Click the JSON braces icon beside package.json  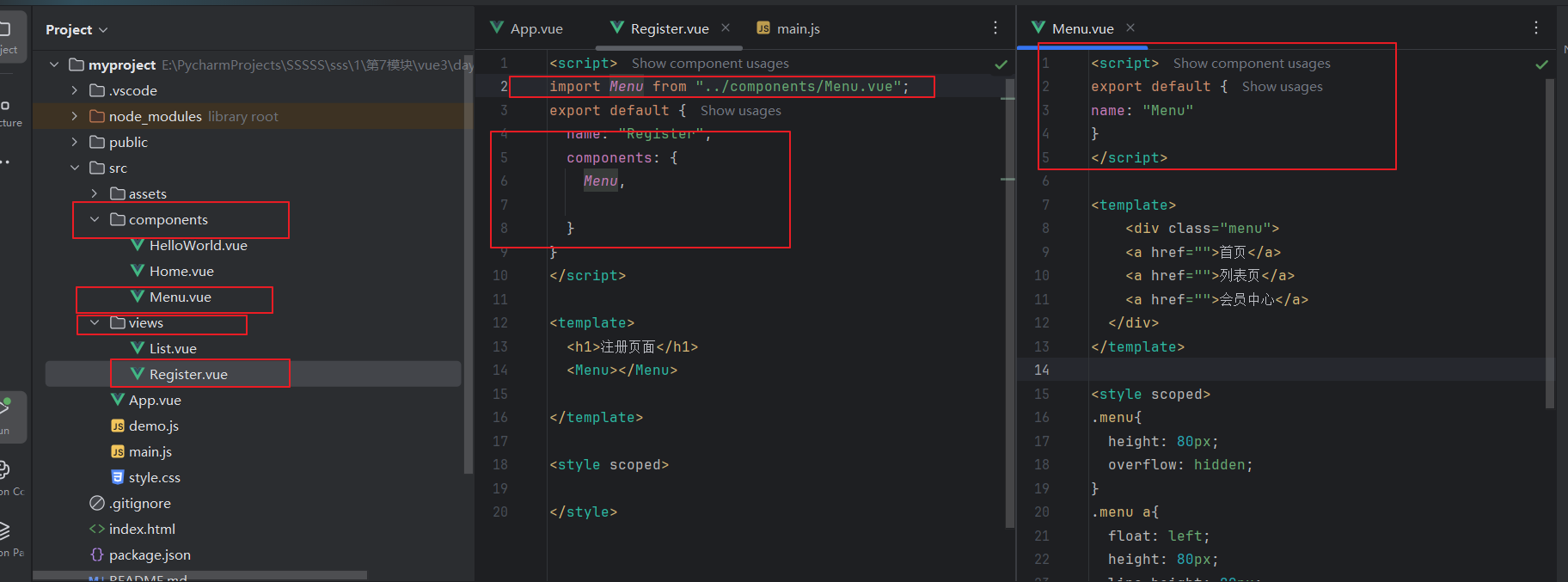click(97, 554)
